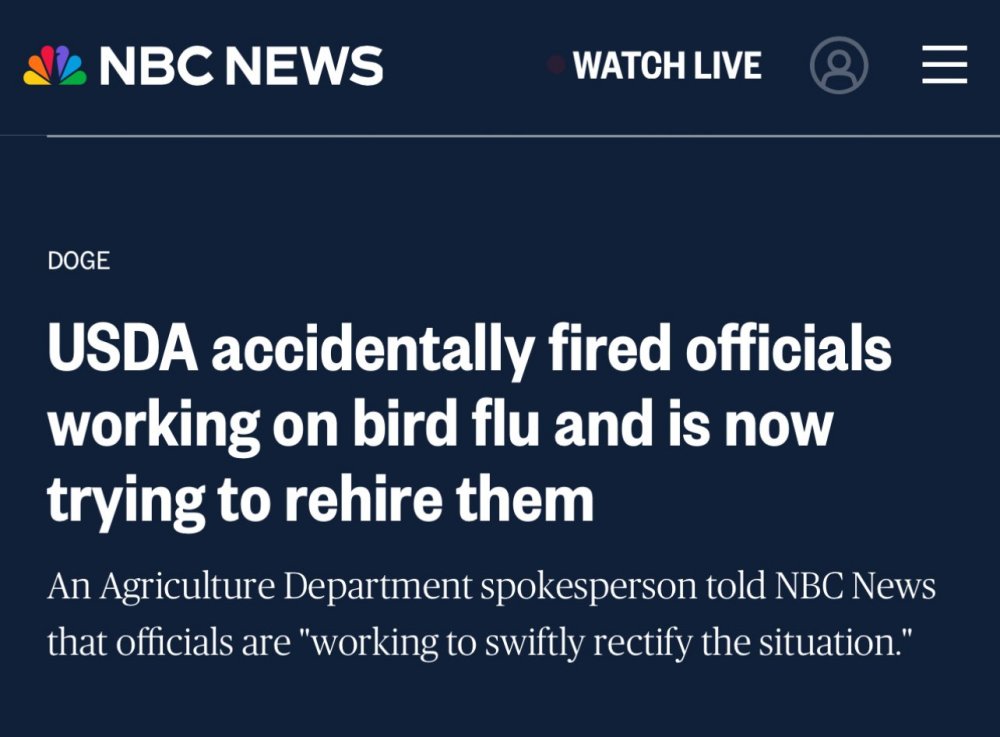Open the user profile account icon
The image size is (1000, 737).
click(838, 66)
